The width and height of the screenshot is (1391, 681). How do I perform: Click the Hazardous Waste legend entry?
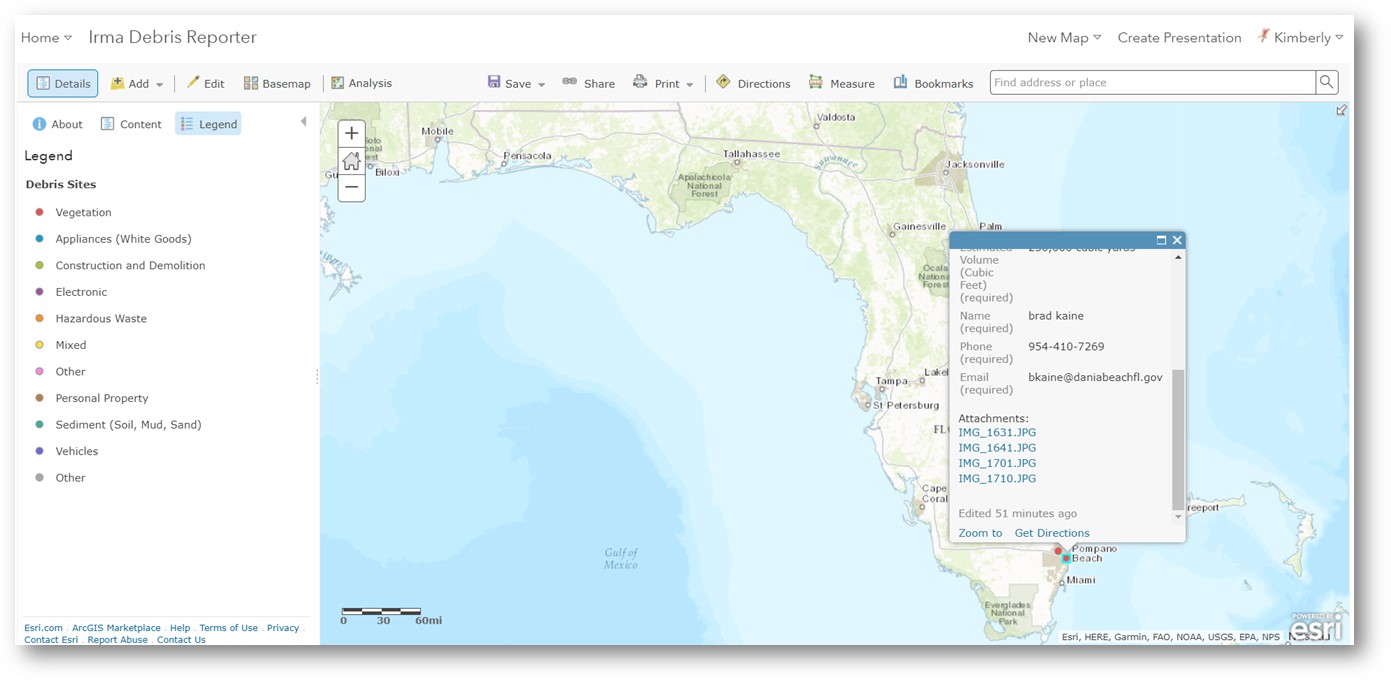(x=101, y=319)
